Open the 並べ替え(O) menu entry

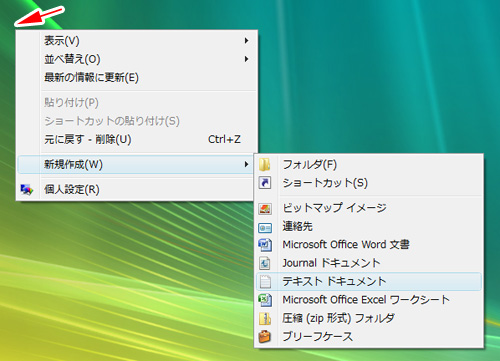click(137, 59)
